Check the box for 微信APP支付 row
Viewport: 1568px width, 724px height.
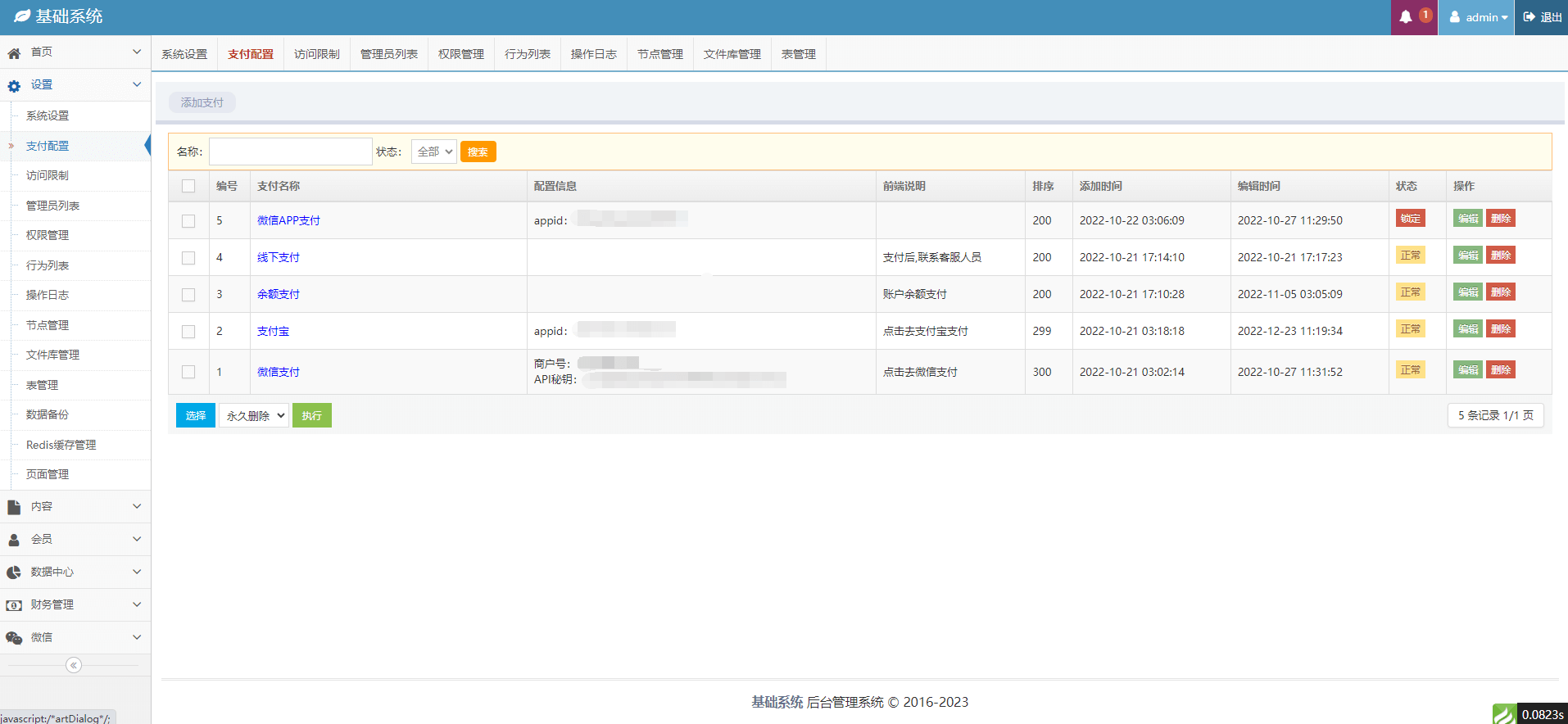[x=188, y=221]
